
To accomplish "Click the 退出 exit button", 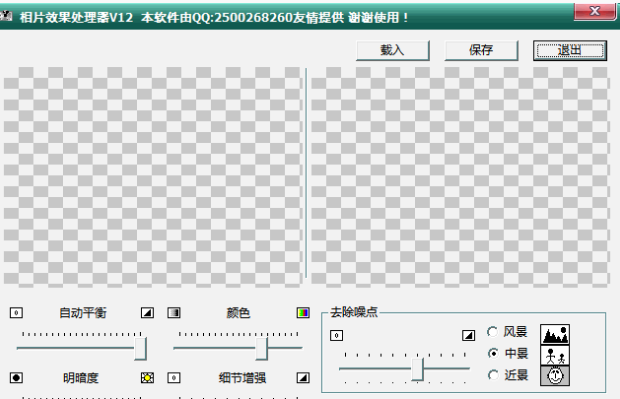I will tap(570, 50).
